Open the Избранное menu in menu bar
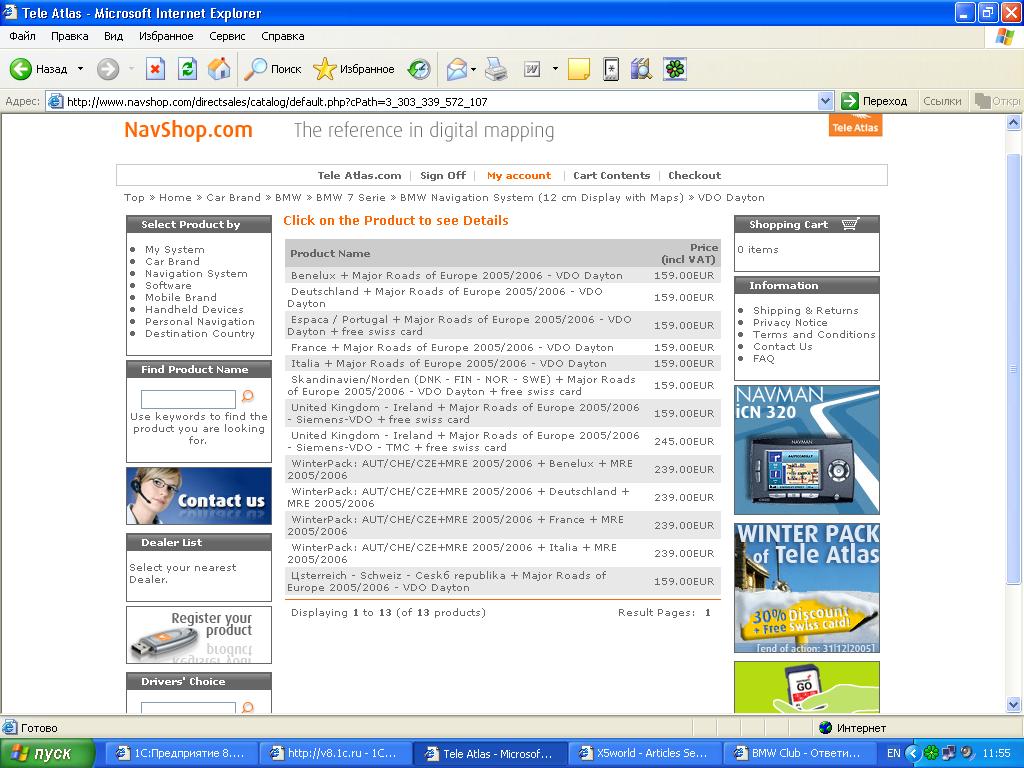 point(166,36)
